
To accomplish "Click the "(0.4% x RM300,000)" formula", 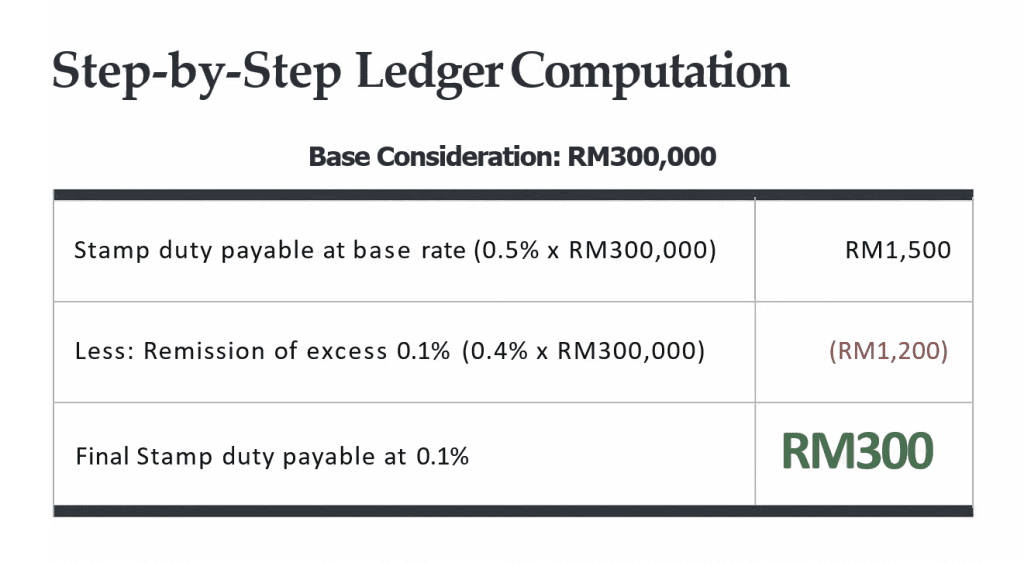I will (584, 352).
